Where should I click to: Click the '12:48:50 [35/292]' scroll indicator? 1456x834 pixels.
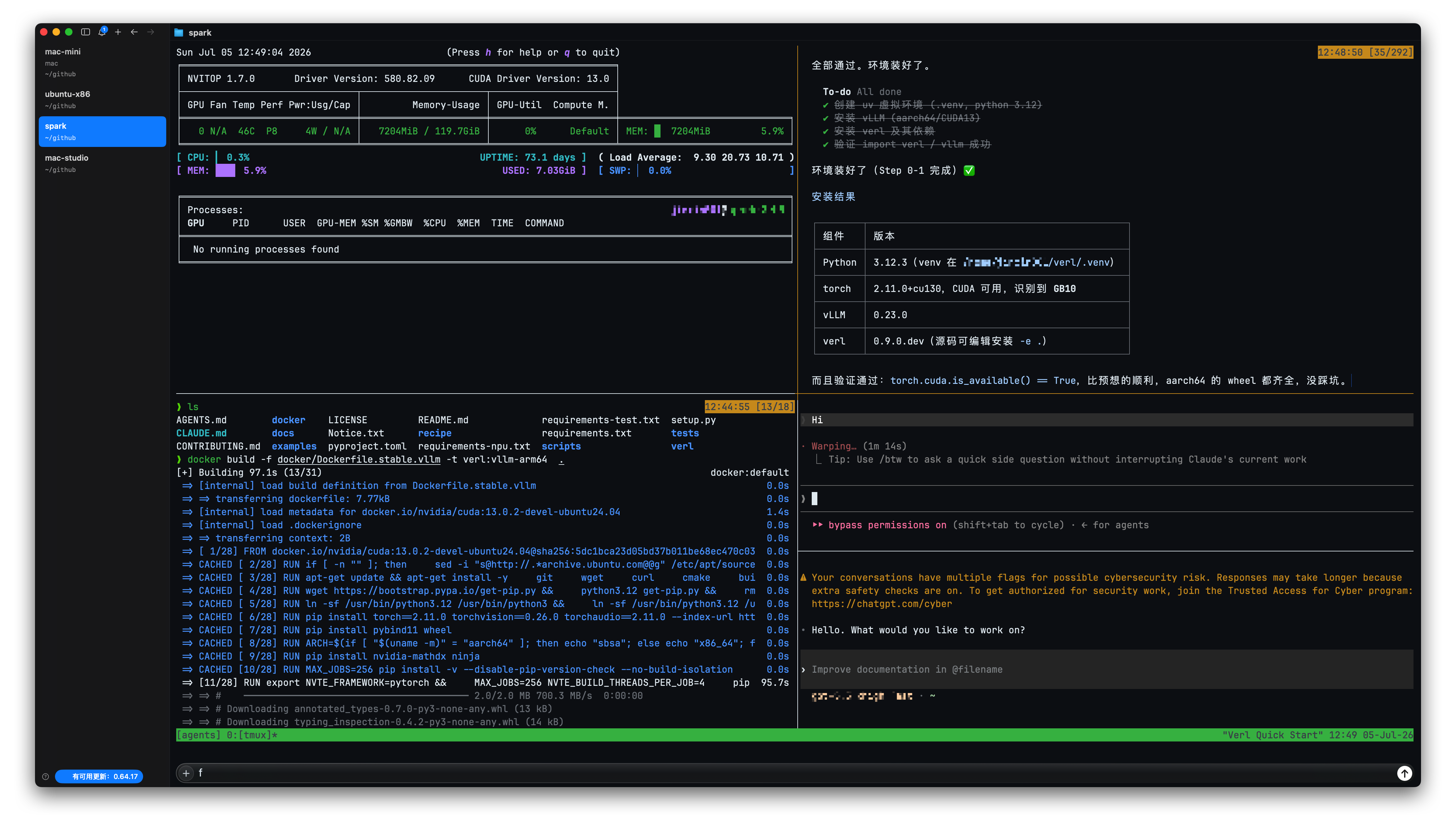point(1365,52)
